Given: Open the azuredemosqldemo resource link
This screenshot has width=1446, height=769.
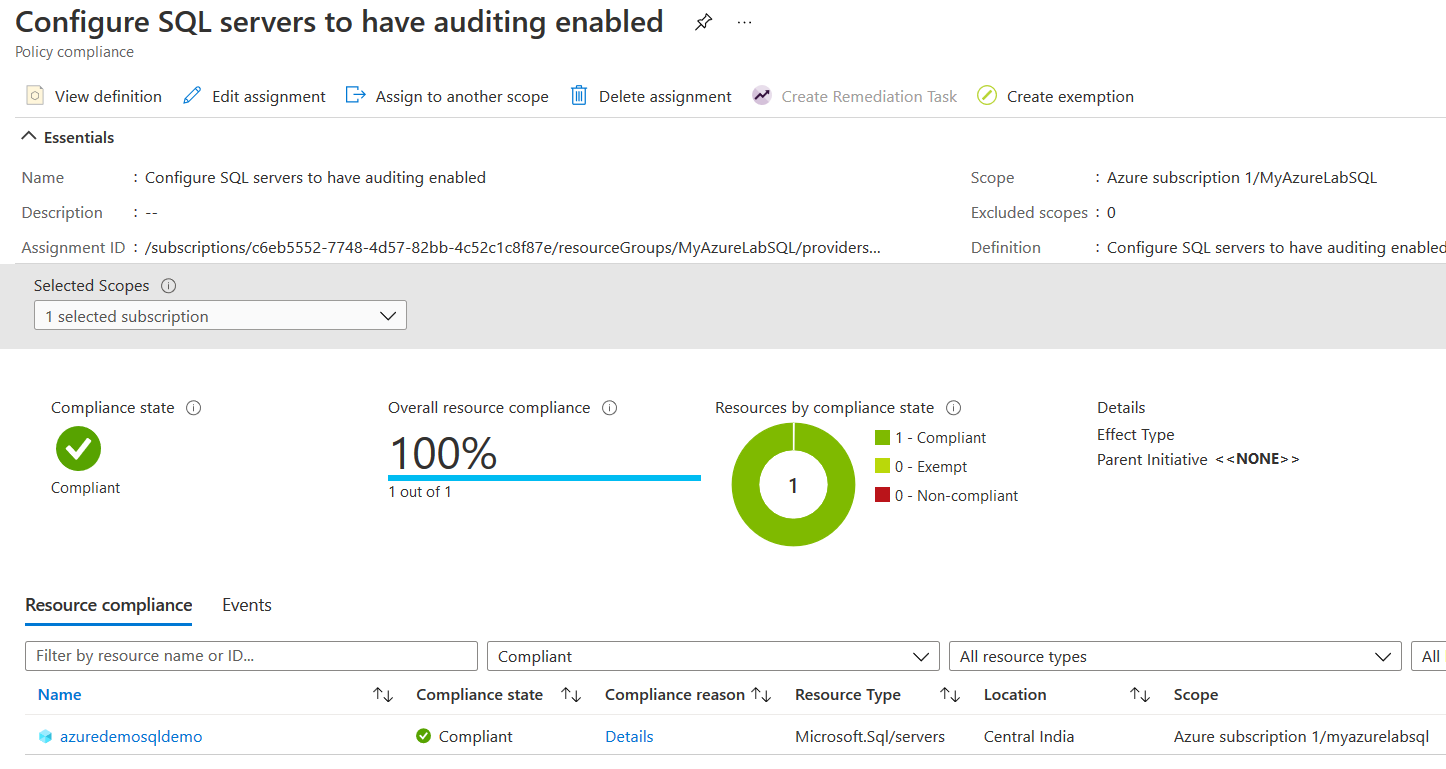Looking at the screenshot, I should click(x=131, y=737).
